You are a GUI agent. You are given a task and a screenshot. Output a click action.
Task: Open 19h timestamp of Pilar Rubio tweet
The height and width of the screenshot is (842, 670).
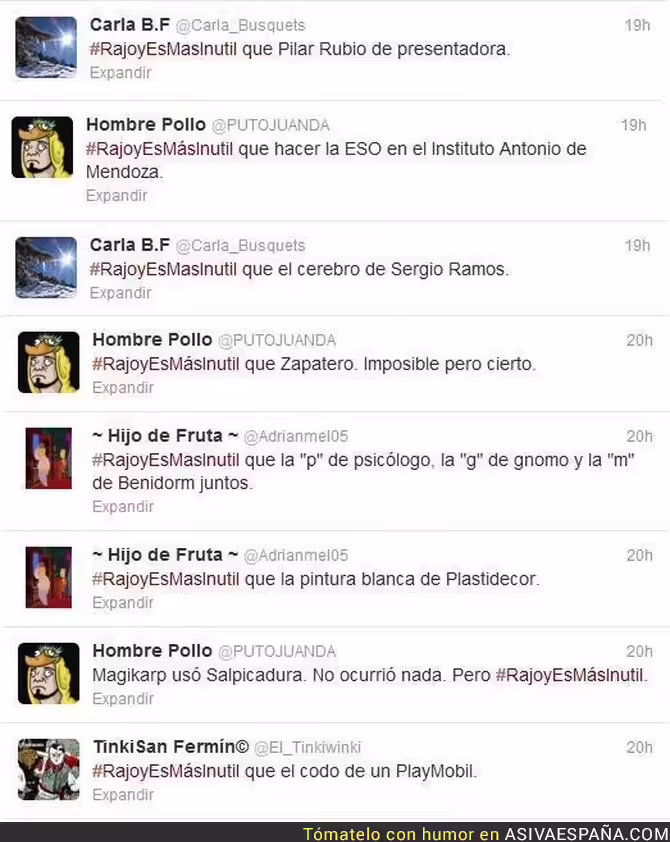pos(637,25)
